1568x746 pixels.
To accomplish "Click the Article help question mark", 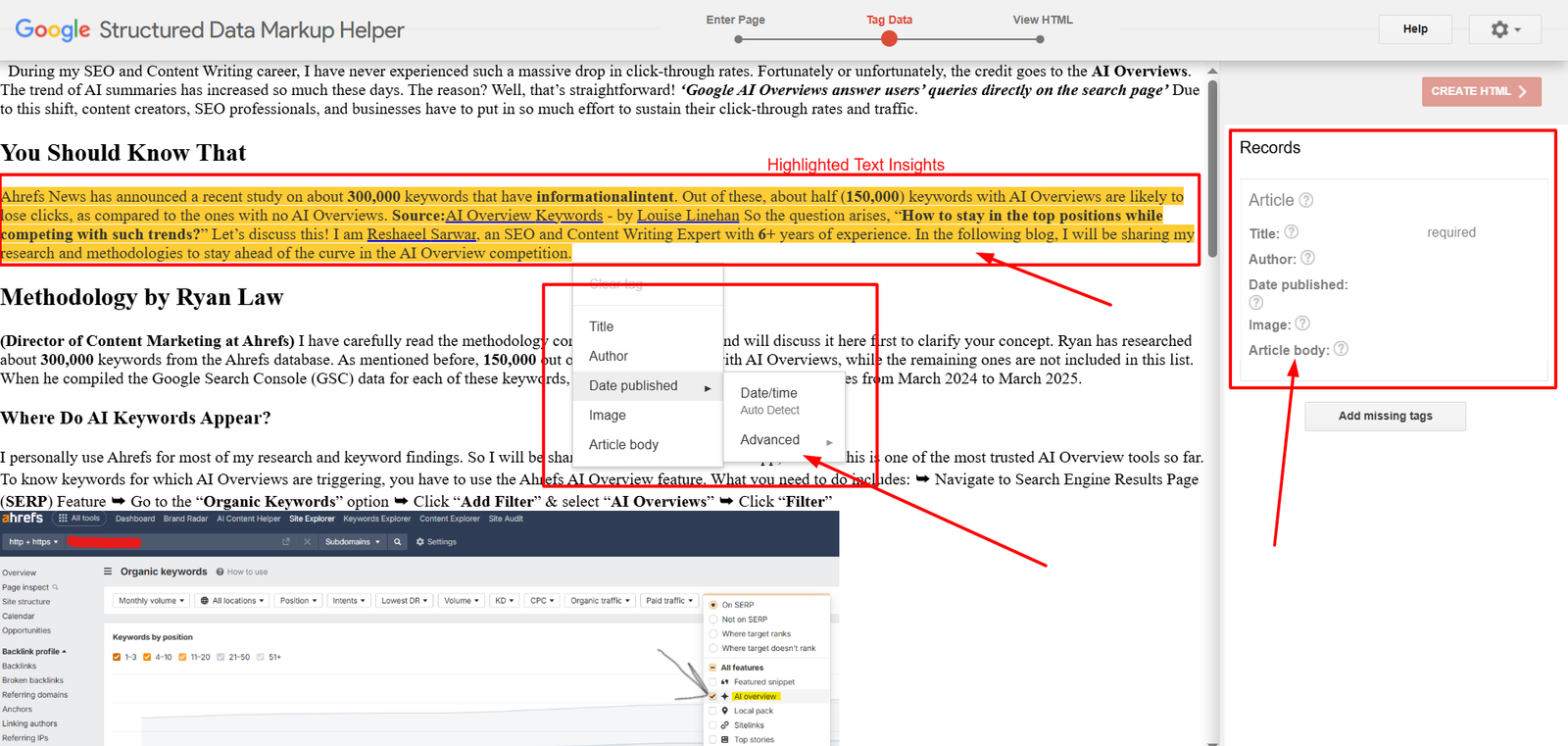I will 1306,200.
